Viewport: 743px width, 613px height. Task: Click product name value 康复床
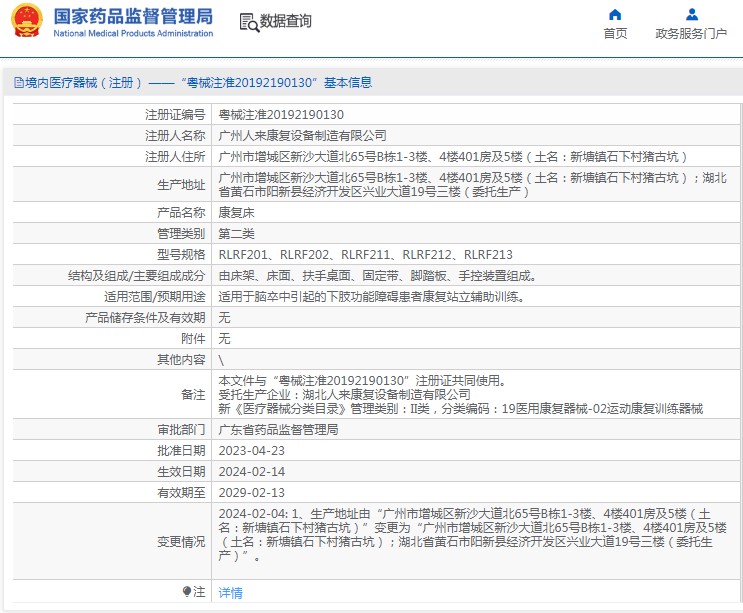coord(235,212)
